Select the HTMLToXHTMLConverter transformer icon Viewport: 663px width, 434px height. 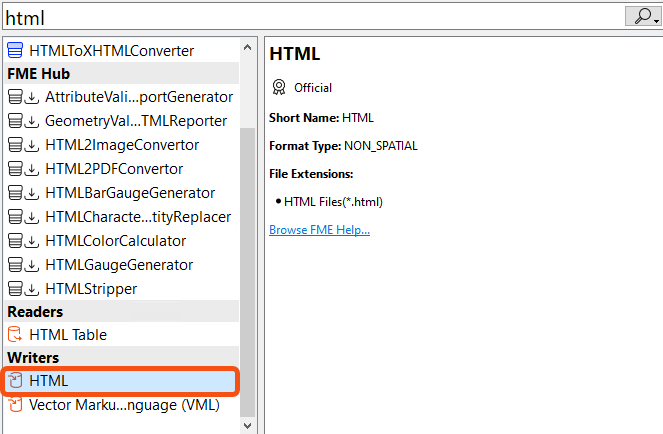[15, 50]
